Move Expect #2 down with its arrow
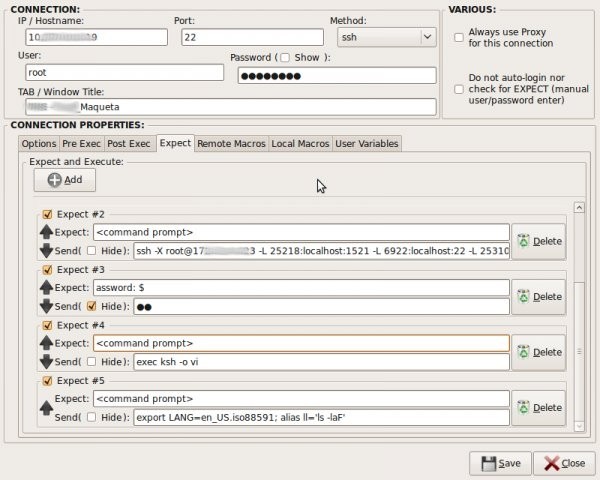The width and height of the screenshot is (600, 480). (46, 251)
